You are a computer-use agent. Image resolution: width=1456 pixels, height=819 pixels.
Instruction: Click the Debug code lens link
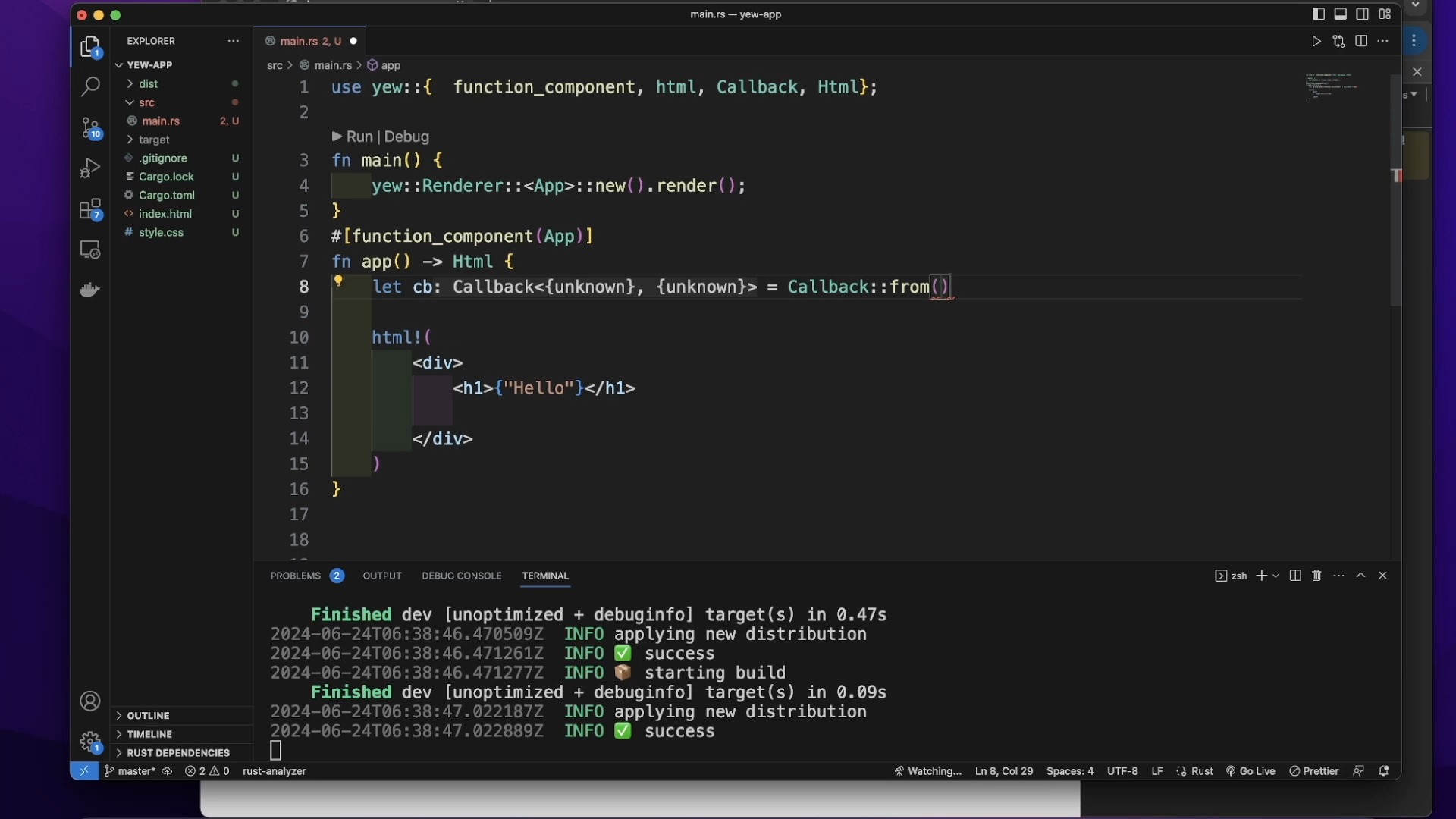point(407,137)
